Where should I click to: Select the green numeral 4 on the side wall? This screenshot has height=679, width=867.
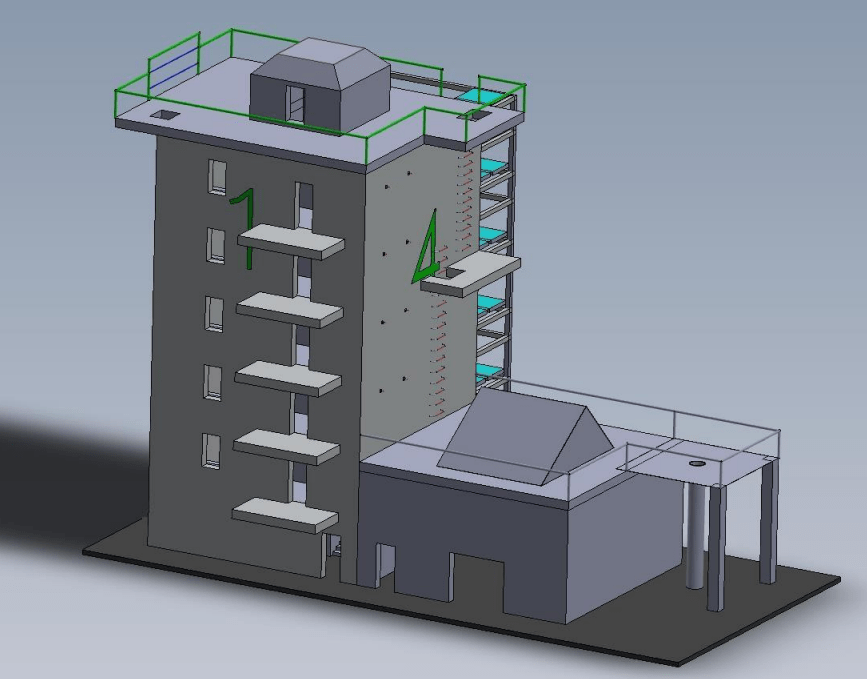click(426, 246)
